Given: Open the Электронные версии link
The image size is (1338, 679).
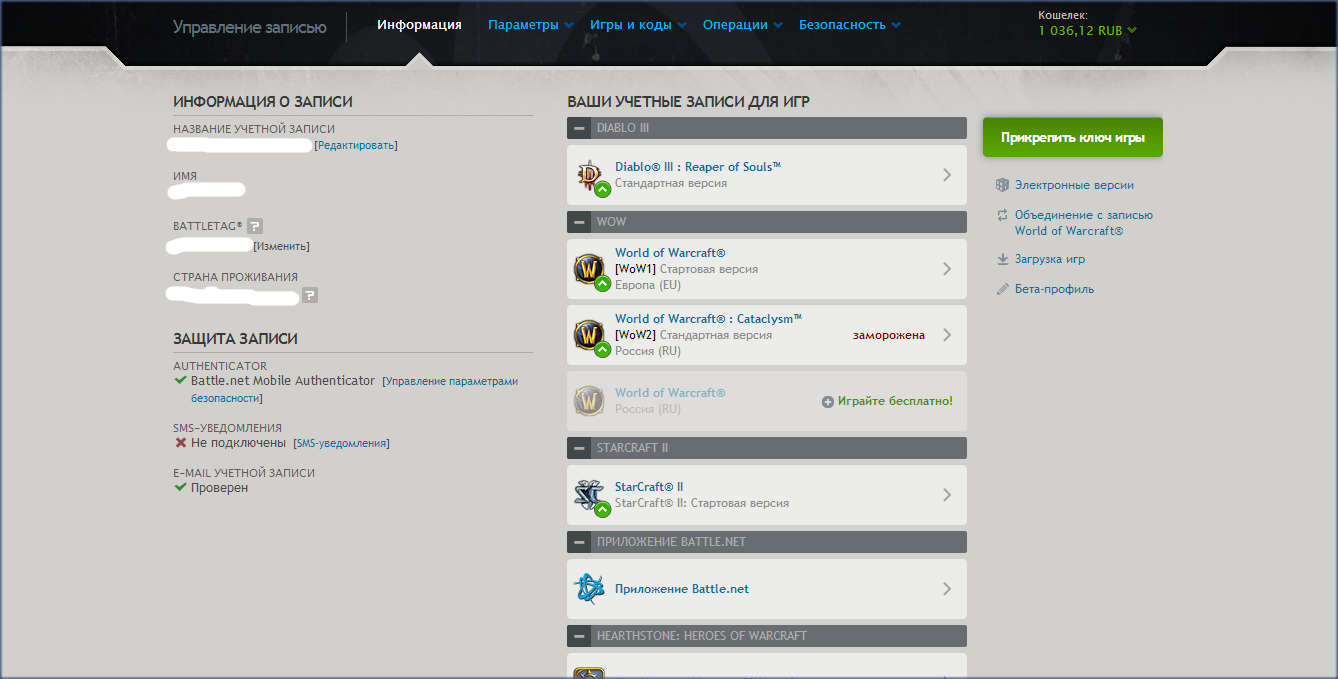Looking at the screenshot, I should click(1074, 185).
